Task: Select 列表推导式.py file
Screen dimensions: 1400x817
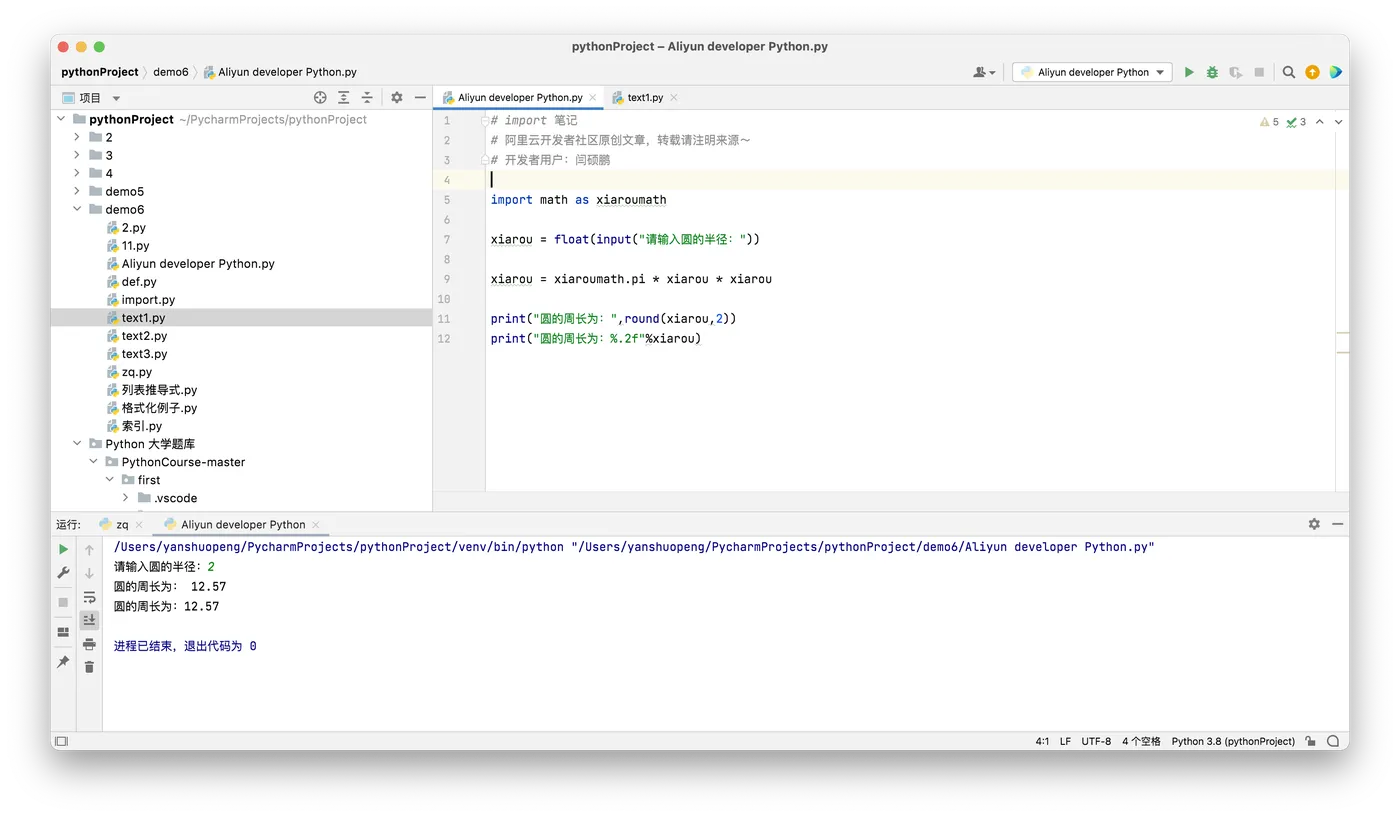Action: click(x=159, y=389)
